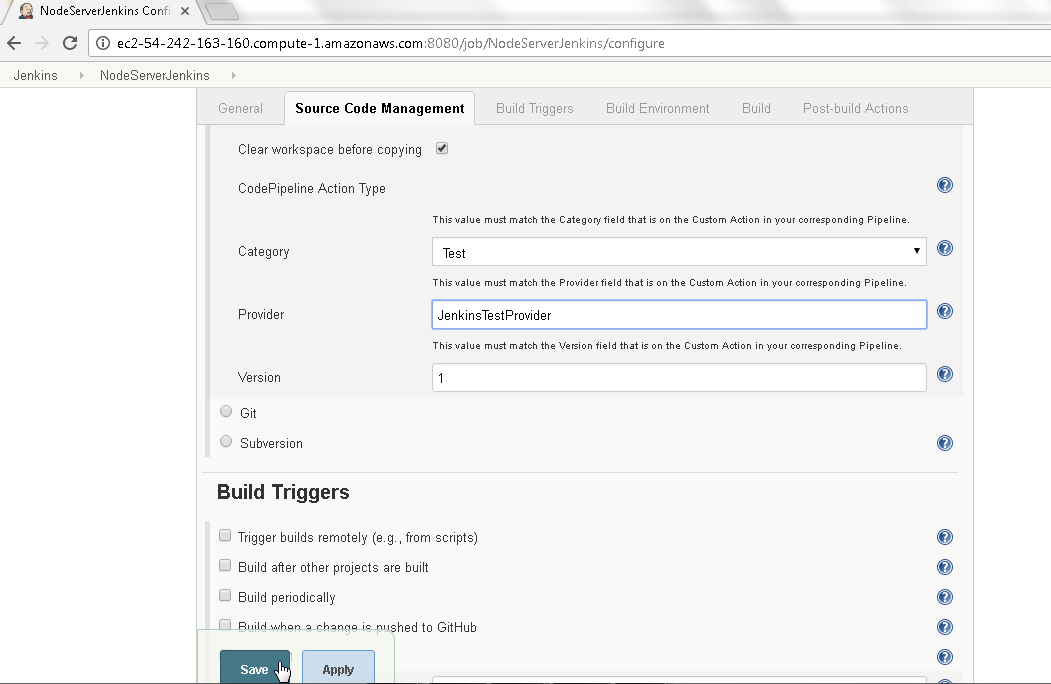Open help for CodePipeline Action Type
The height and width of the screenshot is (684, 1051).
click(944, 185)
